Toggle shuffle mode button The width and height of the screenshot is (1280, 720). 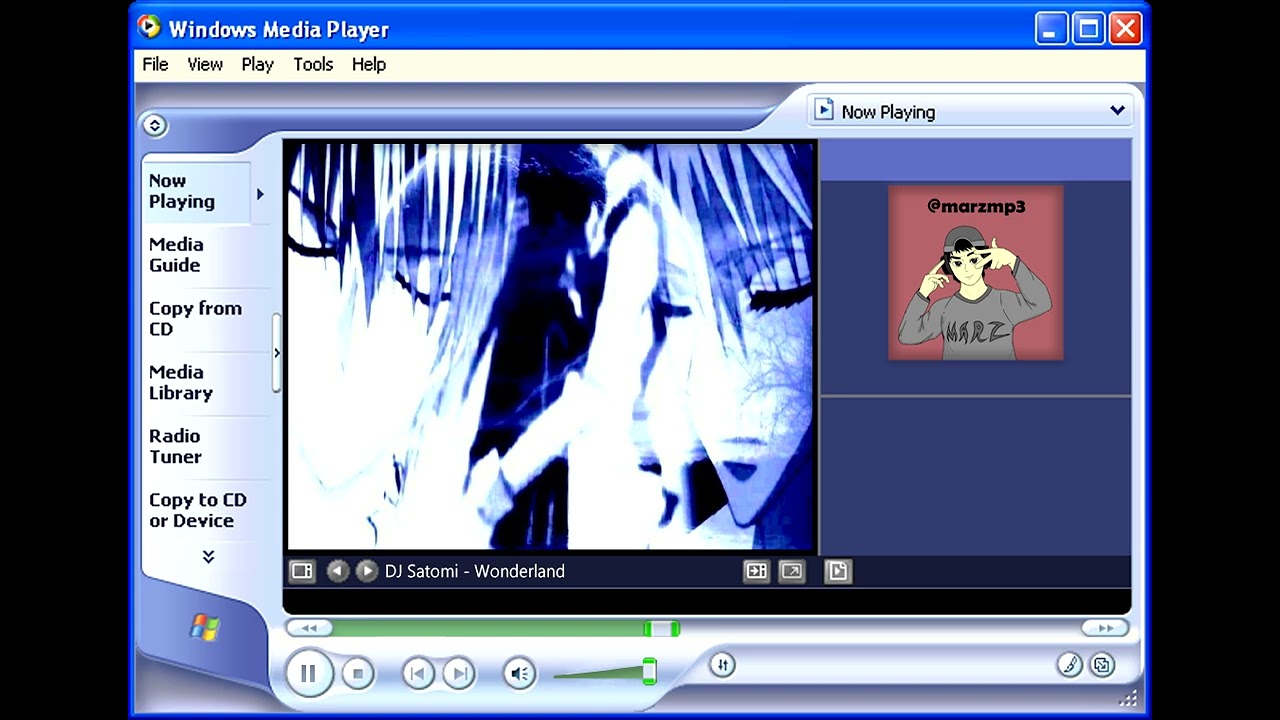[722, 665]
